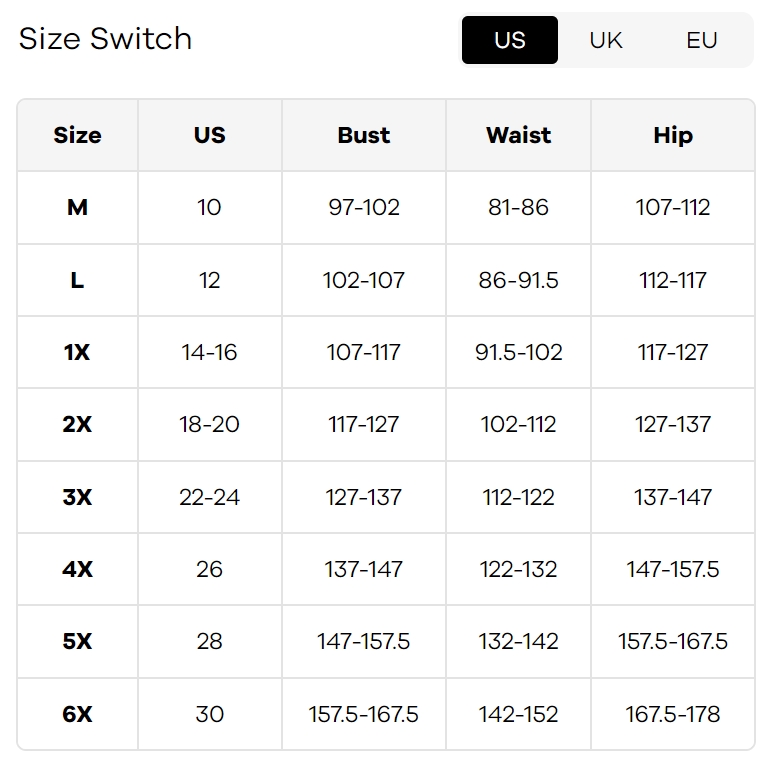
Task: Switch size chart to UK sizing
Action: tap(606, 40)
